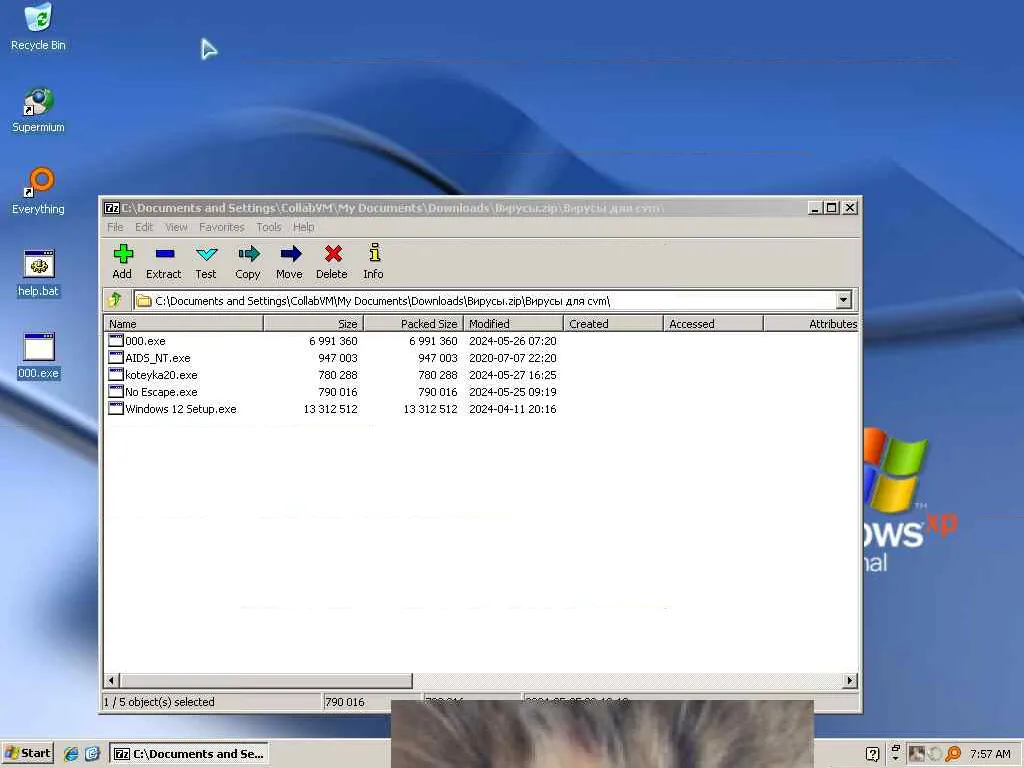
Task: Open the Tools menu
Action: [268, 227]
